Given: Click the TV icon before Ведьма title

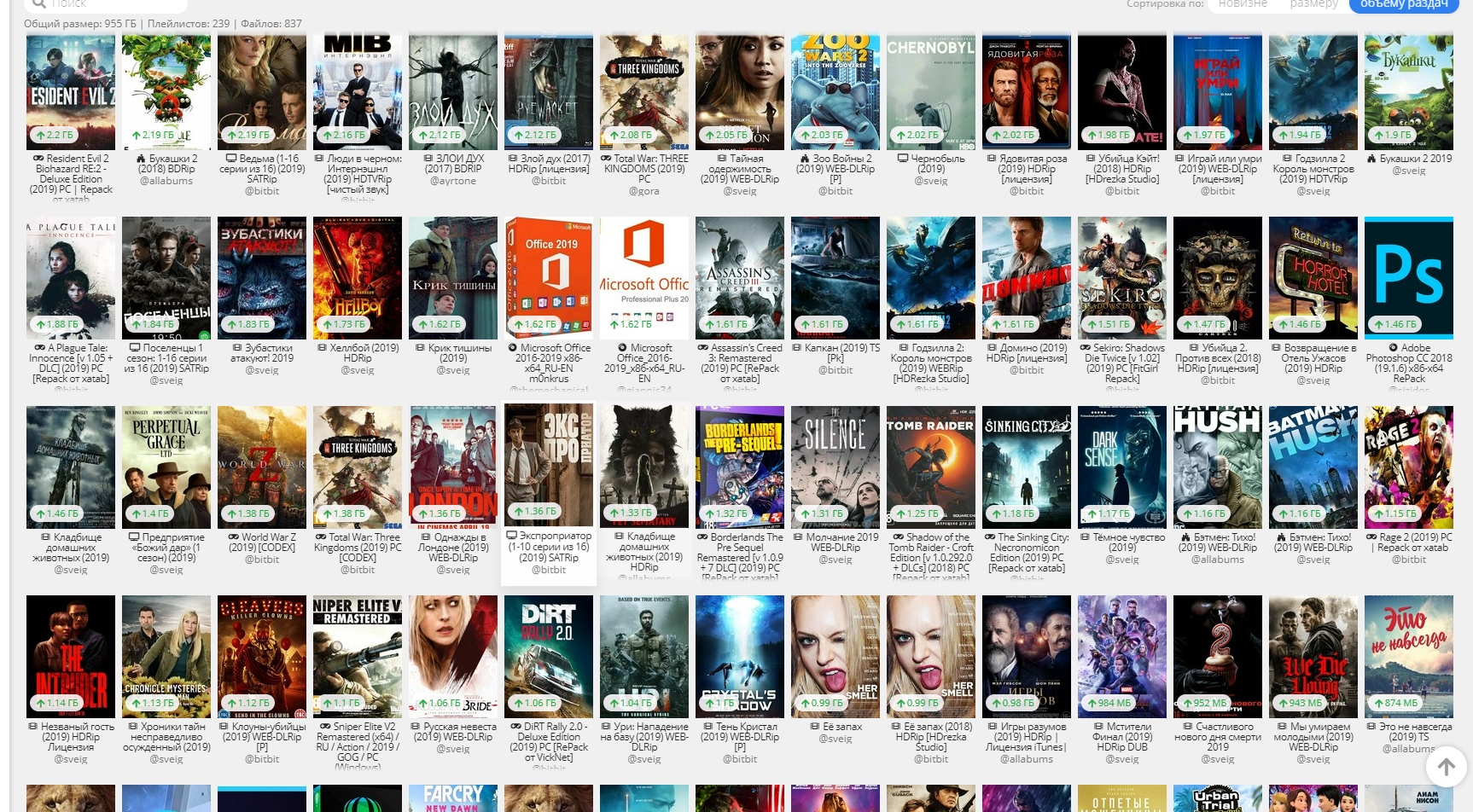Looking at the screenshot, I should coord(231,159).
